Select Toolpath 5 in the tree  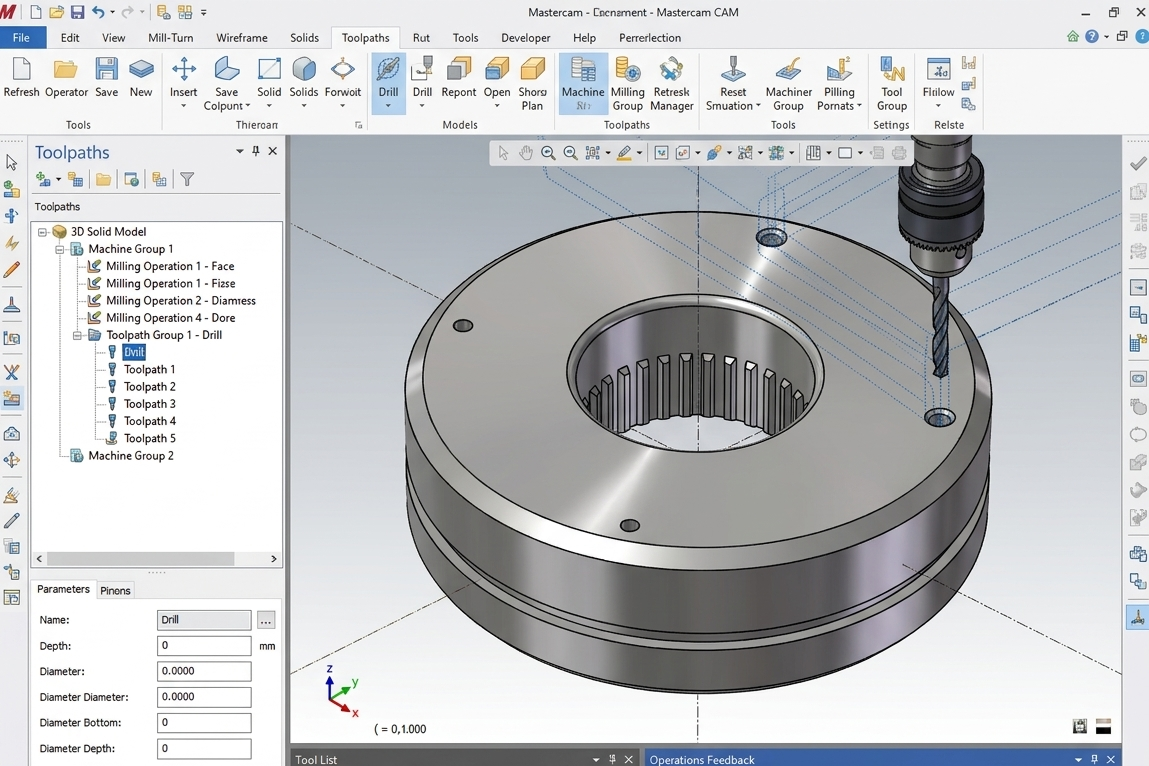point(149,438)
